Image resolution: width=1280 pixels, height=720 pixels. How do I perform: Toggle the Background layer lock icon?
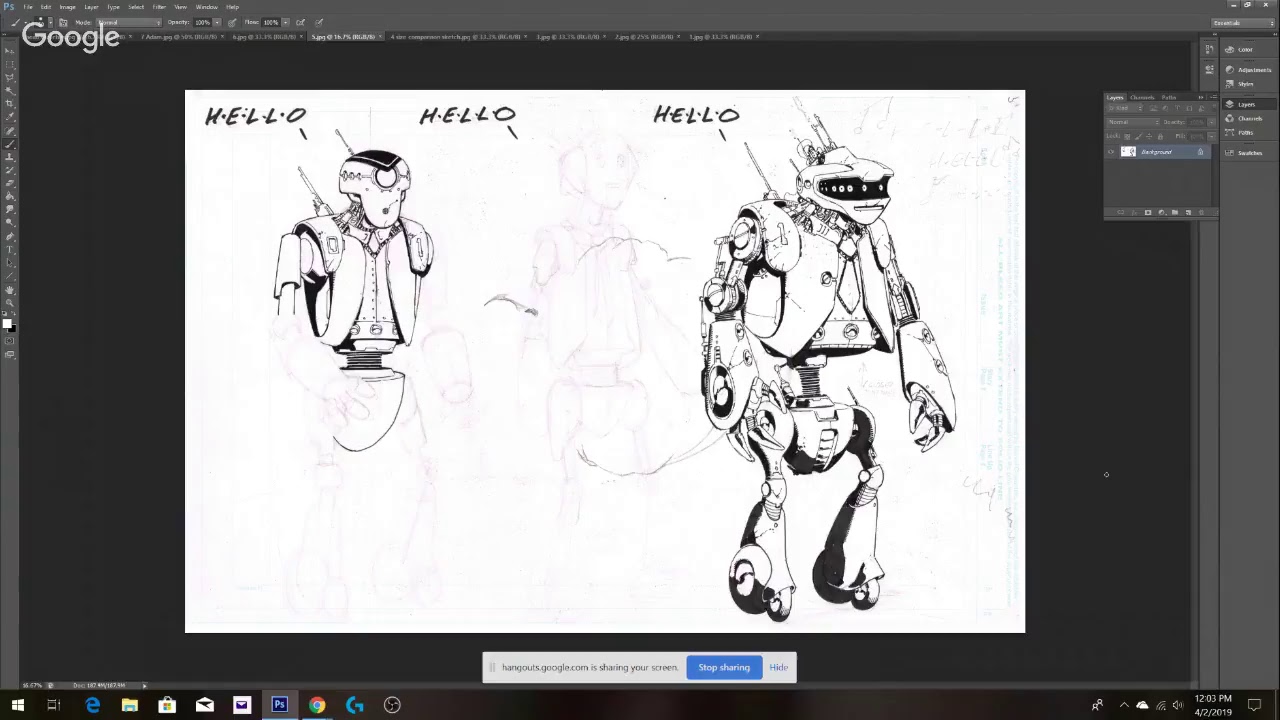pyautogui.click(x=1200, y=152)
